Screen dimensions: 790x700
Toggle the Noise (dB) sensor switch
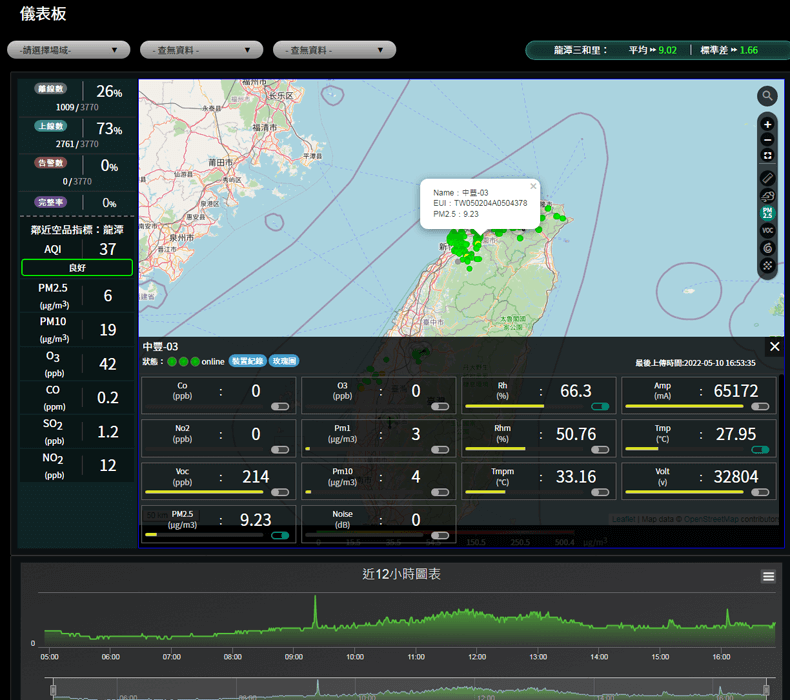click(x=440, y=535)
